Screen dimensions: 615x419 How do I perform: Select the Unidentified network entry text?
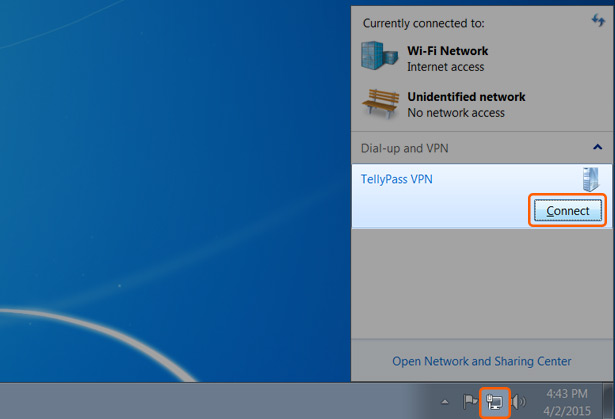click(466, 97)
